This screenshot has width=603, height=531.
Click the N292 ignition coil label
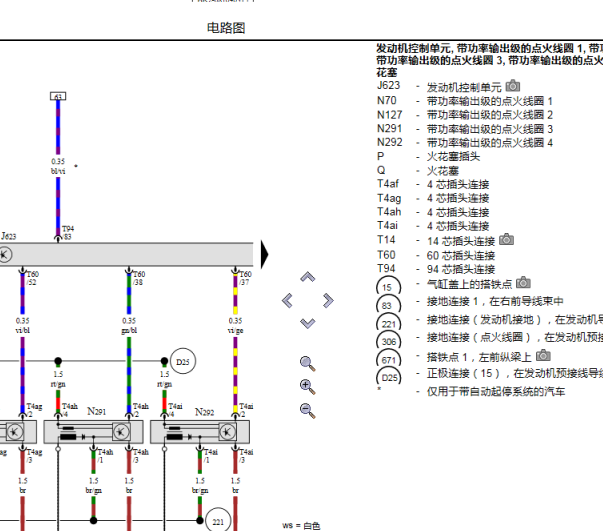(204, 412)
